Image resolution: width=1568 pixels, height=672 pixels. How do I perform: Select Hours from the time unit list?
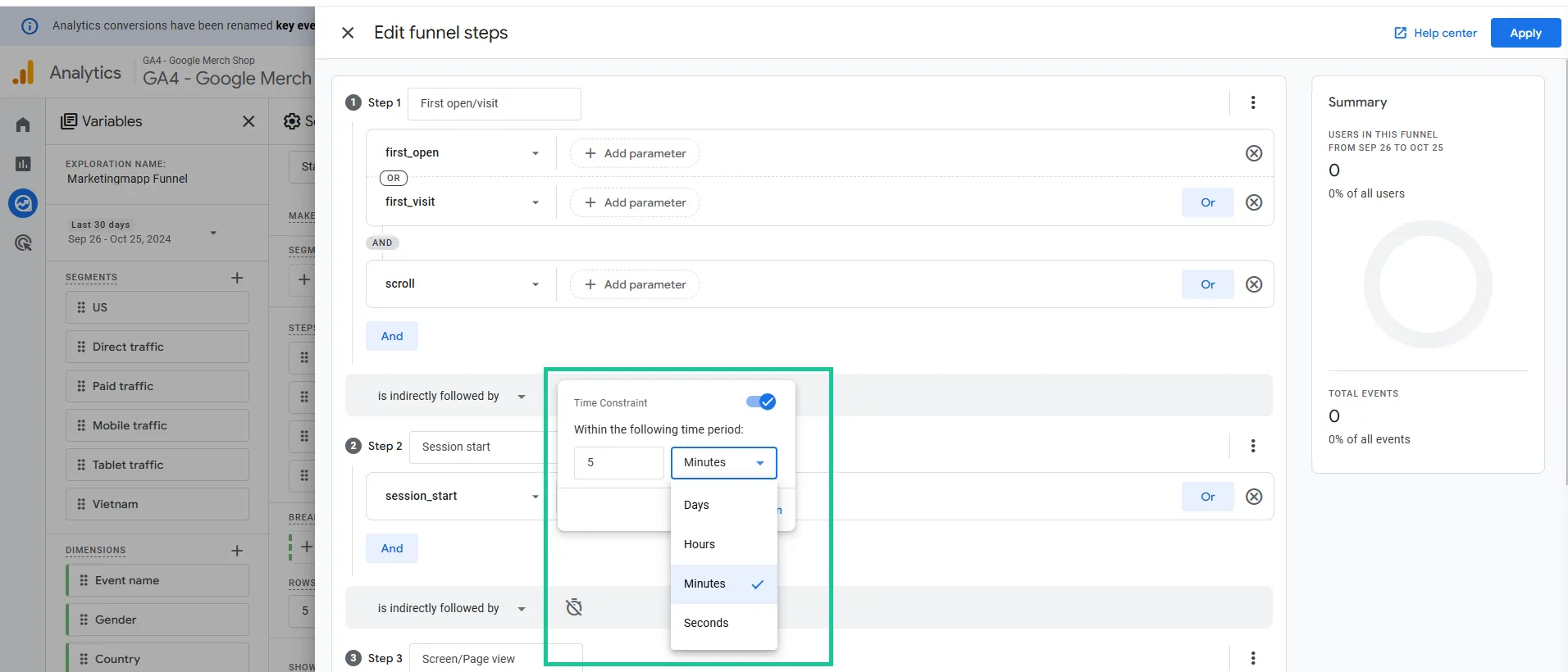724,544
